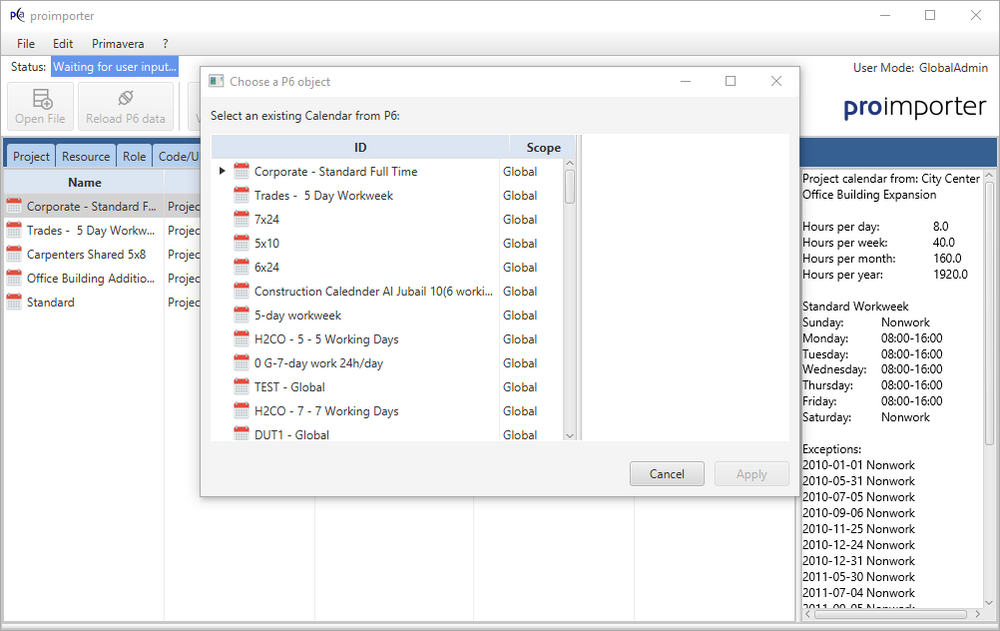Viewport: 1000px width, 631px height.
Task: Open the Primavera menu
Action: point(118,44)
